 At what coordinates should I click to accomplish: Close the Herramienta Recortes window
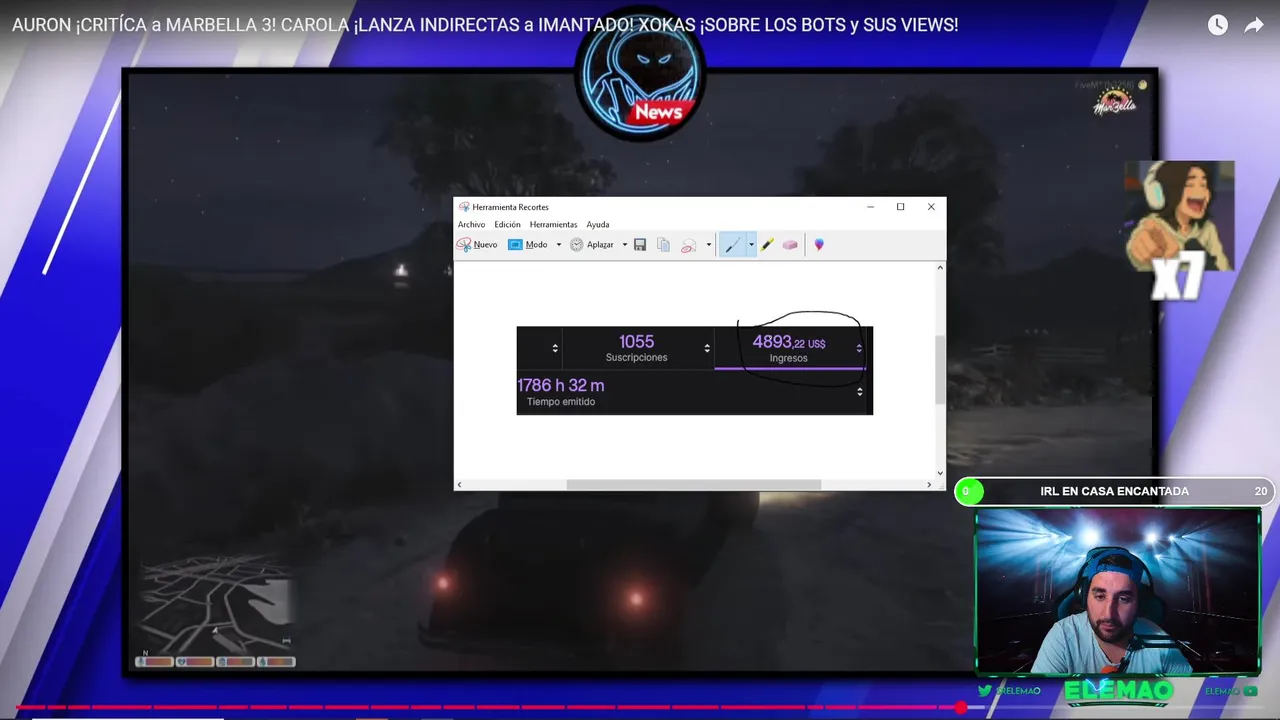(x=931, y=207)
